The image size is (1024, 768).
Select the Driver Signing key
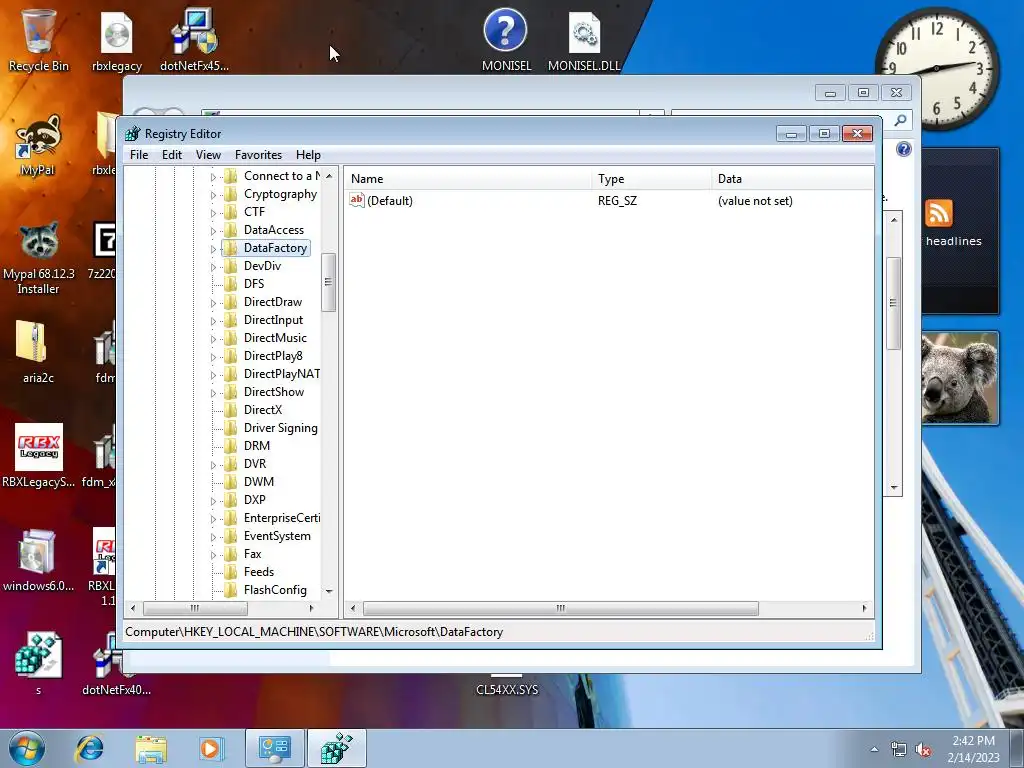(x=281, y=428)
